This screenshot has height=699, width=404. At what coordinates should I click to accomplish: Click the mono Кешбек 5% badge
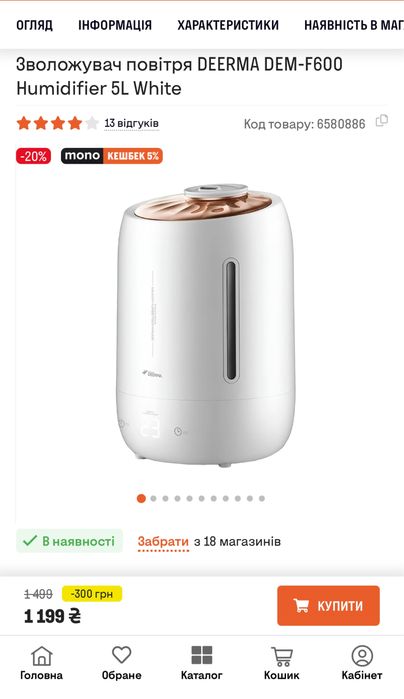(111, 156)
